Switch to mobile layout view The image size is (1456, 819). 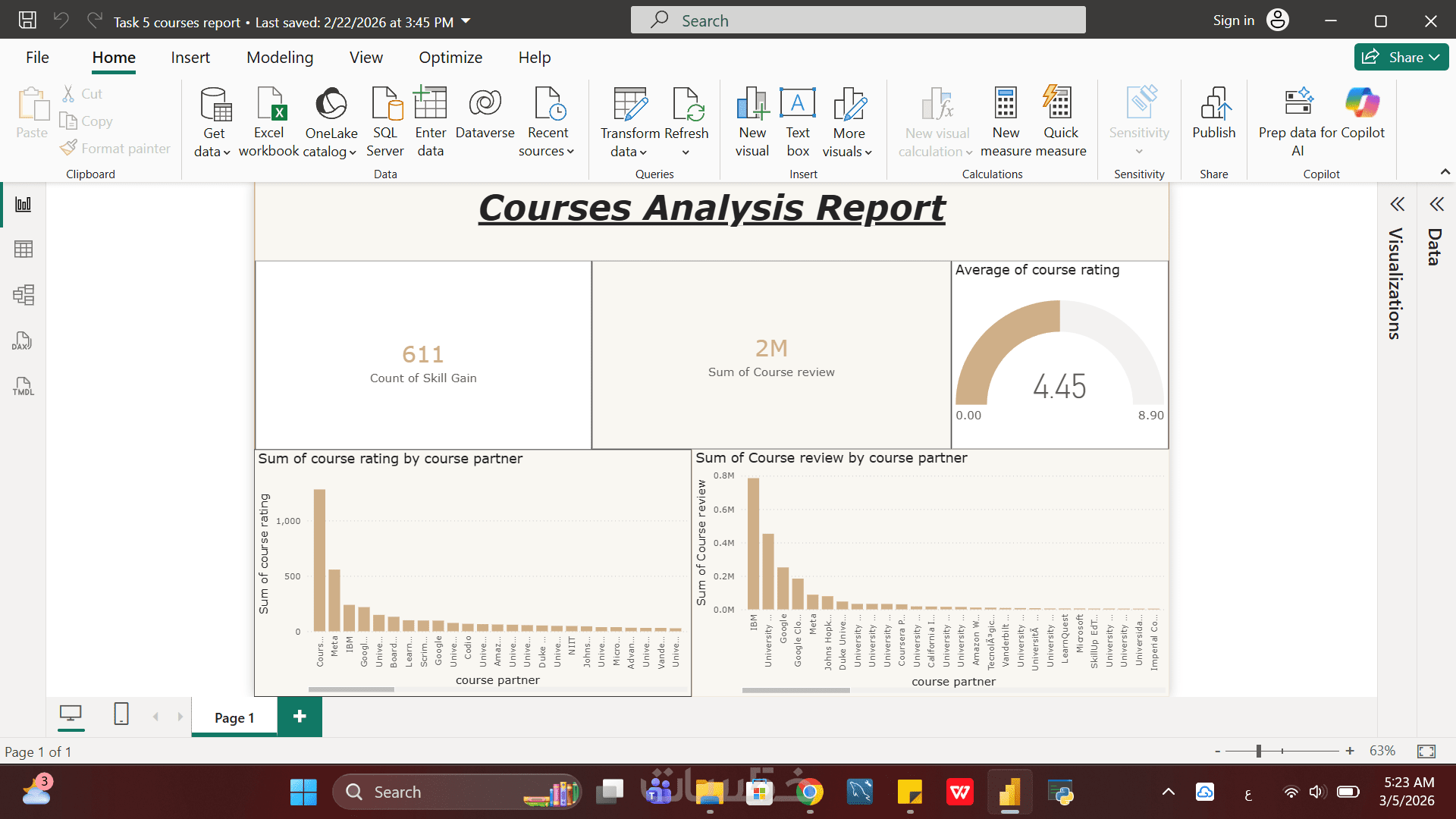[121, 714]
